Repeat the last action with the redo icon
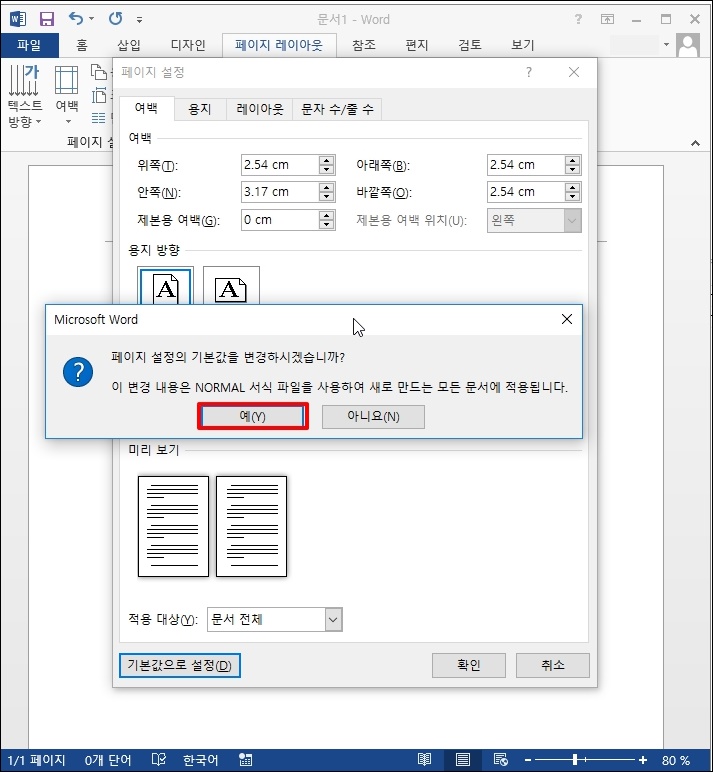 [116, 19]
